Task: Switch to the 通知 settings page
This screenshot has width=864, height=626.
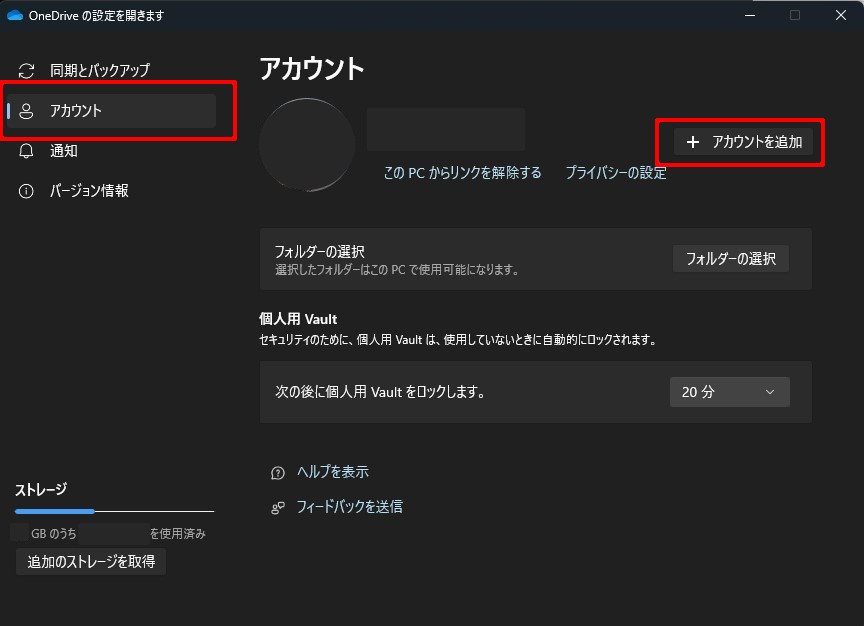Action: coord(64,151)
